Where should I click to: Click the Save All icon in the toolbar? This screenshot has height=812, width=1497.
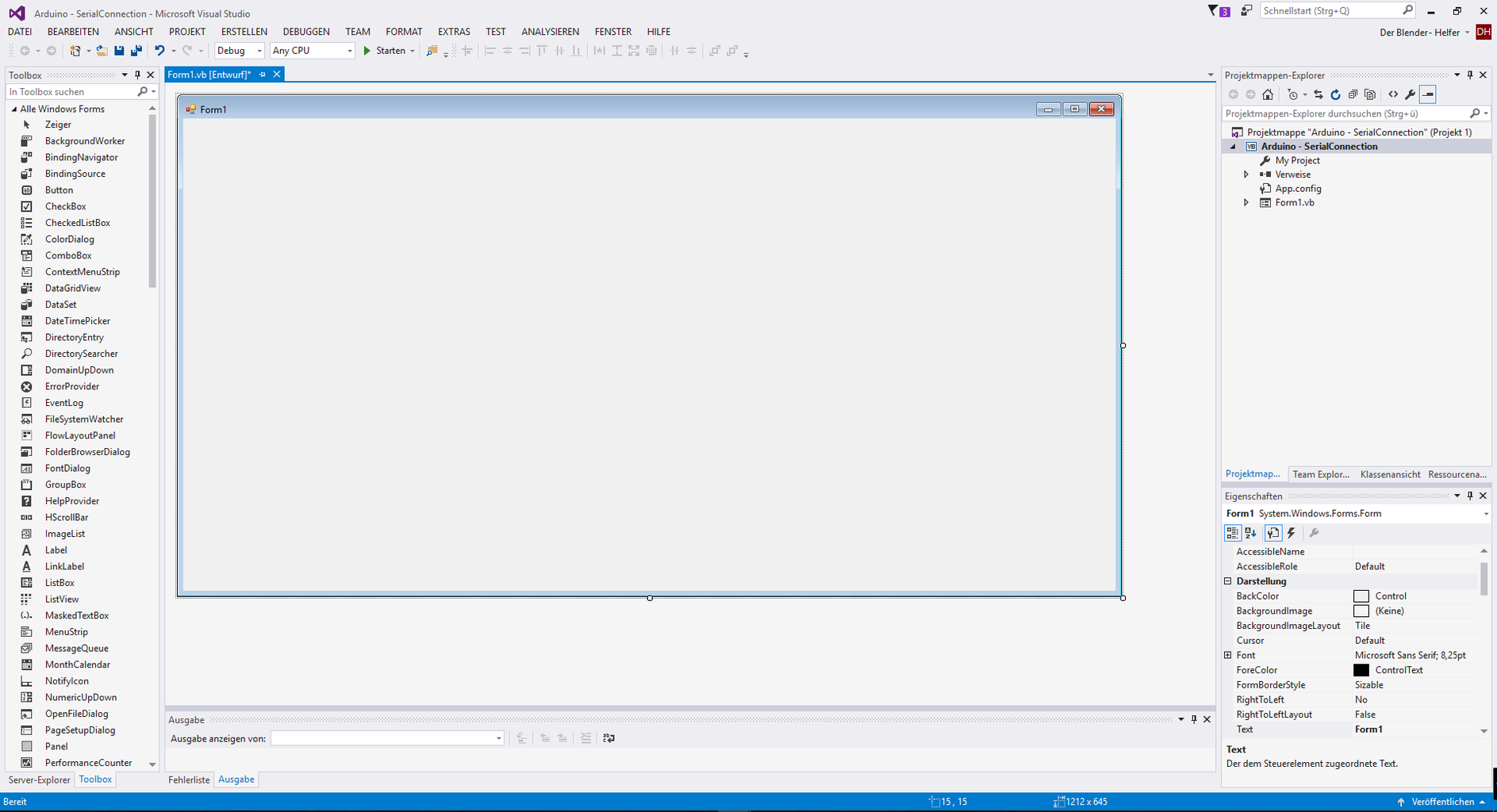coord(136,50)
